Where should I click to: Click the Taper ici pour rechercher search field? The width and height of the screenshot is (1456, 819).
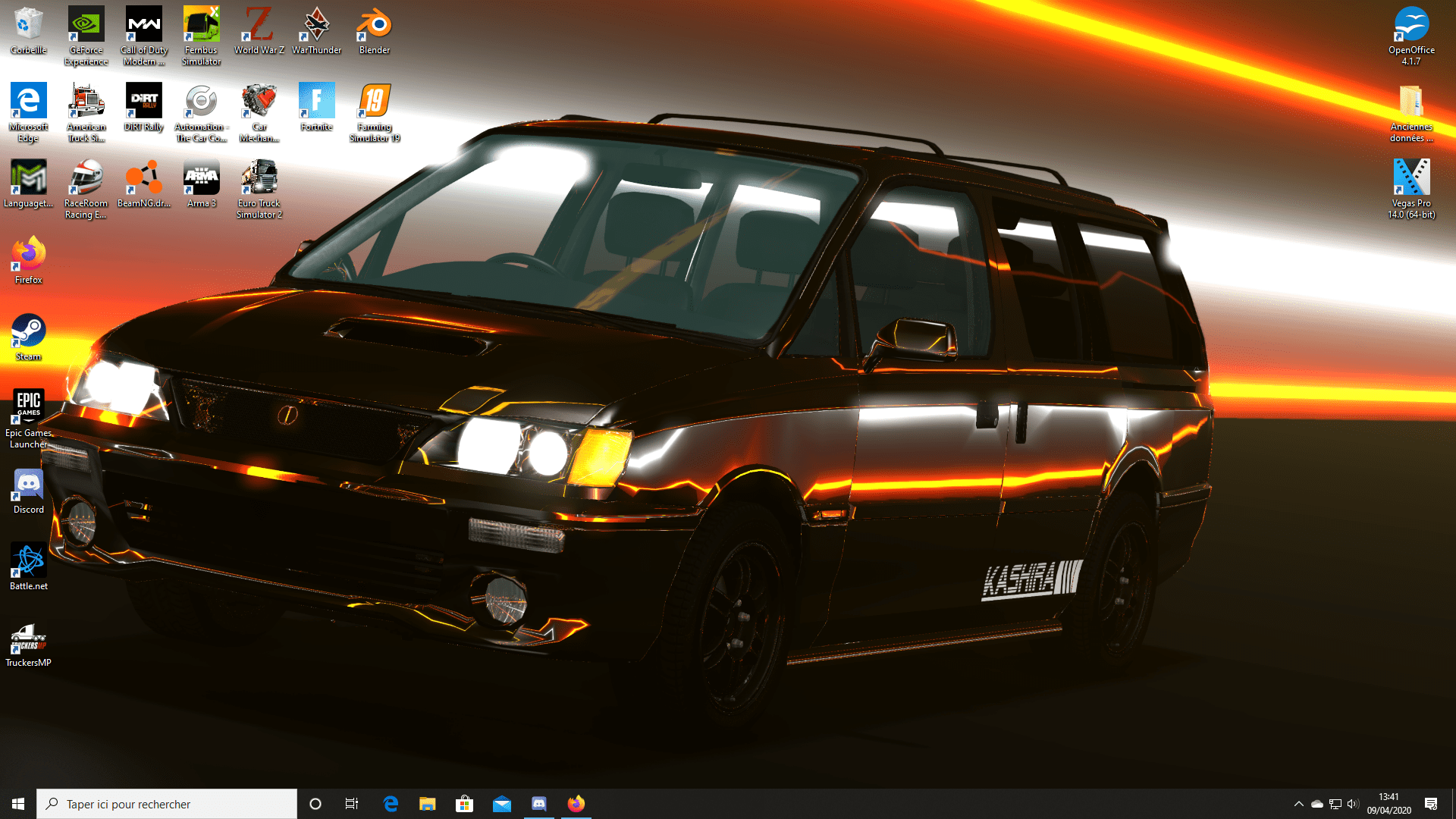[x=167, y=803]
